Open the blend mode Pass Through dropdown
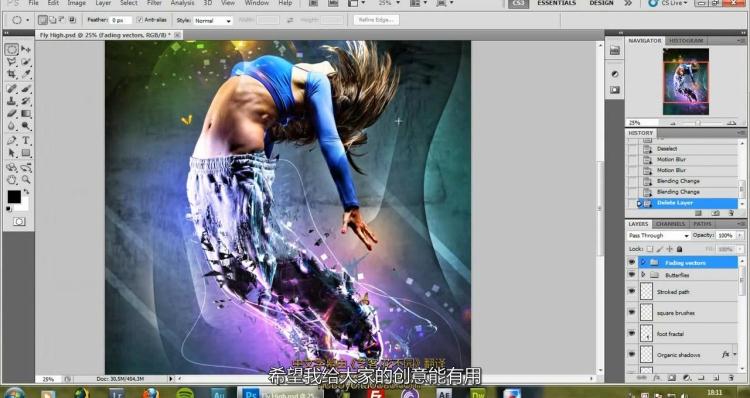This screenshot has width=750, height=398. click(658, 235)
